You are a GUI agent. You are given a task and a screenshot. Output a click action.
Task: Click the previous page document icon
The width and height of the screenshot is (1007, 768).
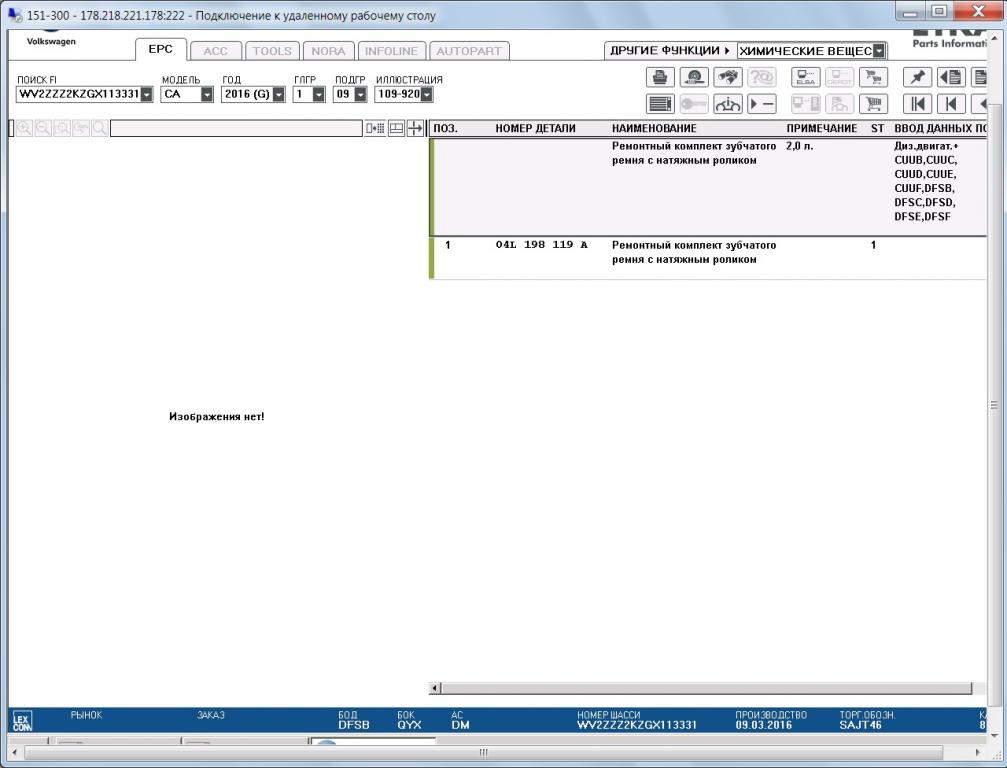coord(951,77)
